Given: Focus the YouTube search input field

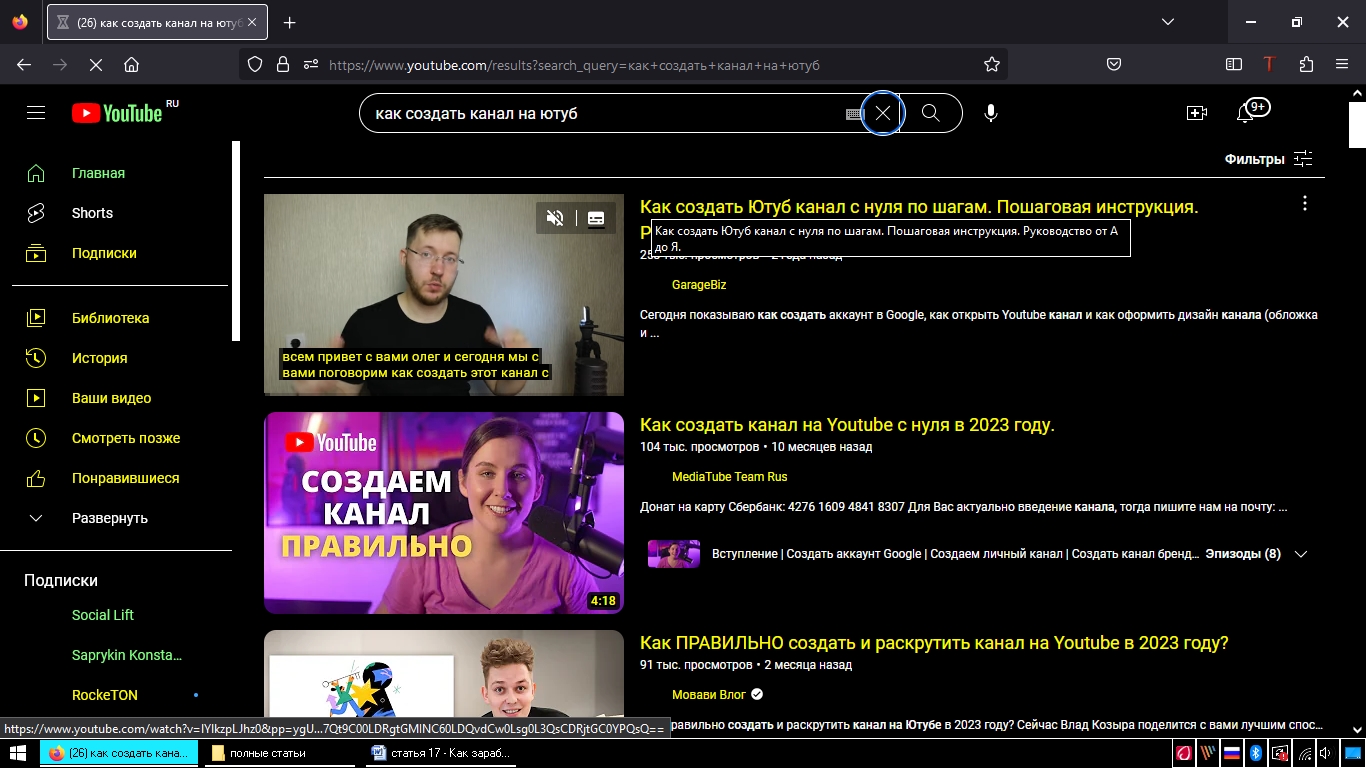Looking at the screenshot, I should 605,113.
